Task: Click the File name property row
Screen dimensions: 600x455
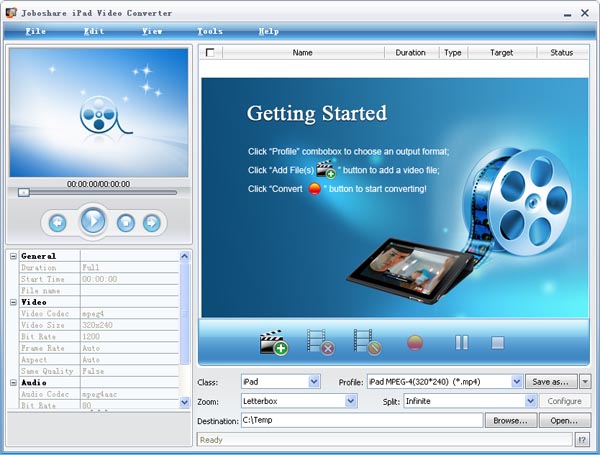Action: pos(99,291)
